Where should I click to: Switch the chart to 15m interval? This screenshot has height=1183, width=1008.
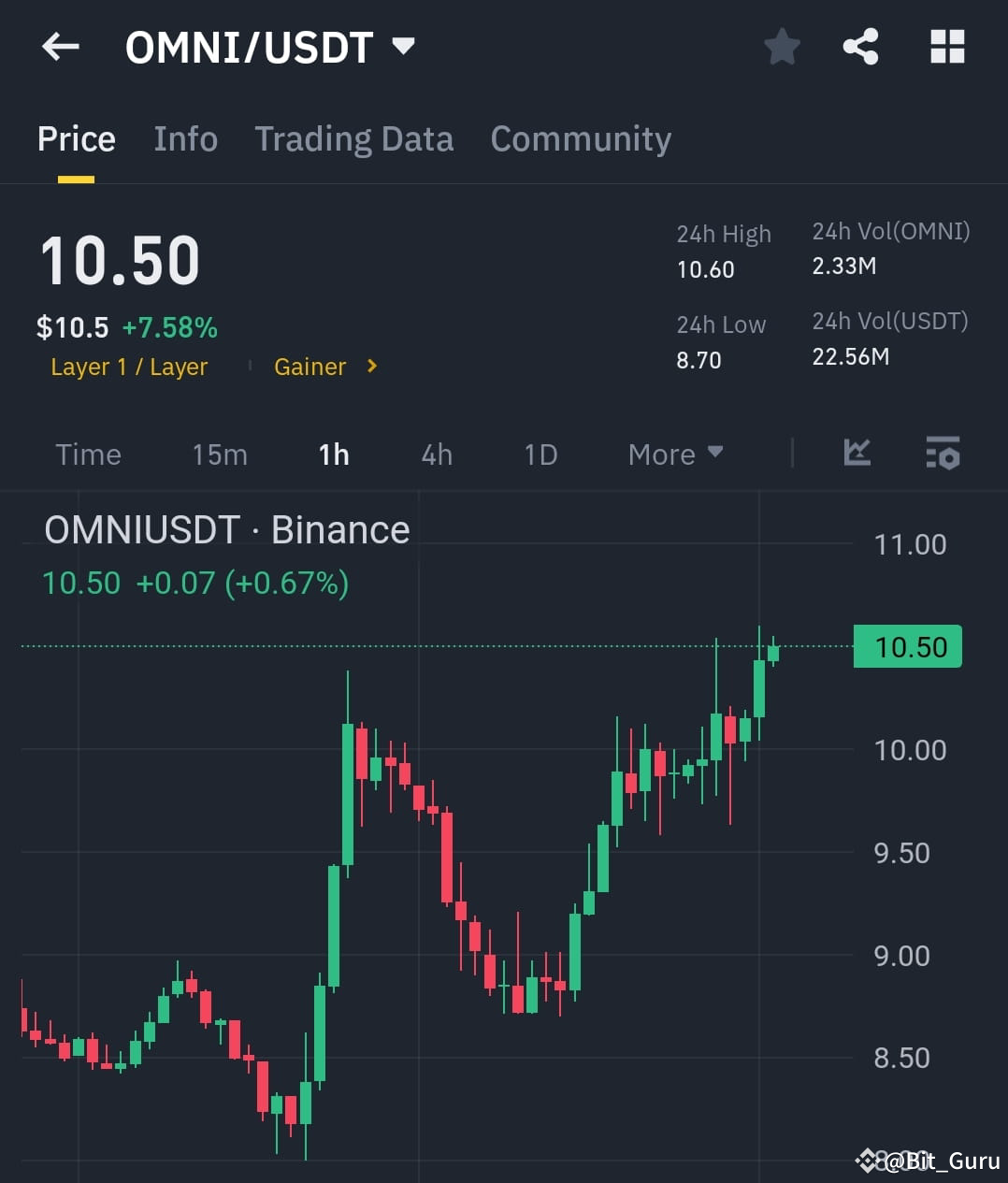[219, 454]
